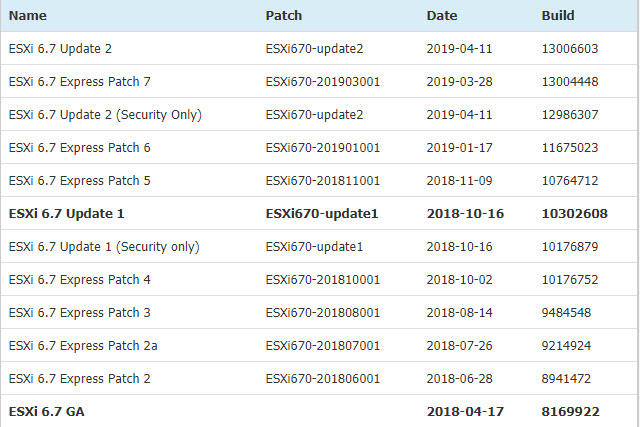This screenshot has height=427, width=640.
Task: Click bold build number 10302608
Action: point(574,214)
